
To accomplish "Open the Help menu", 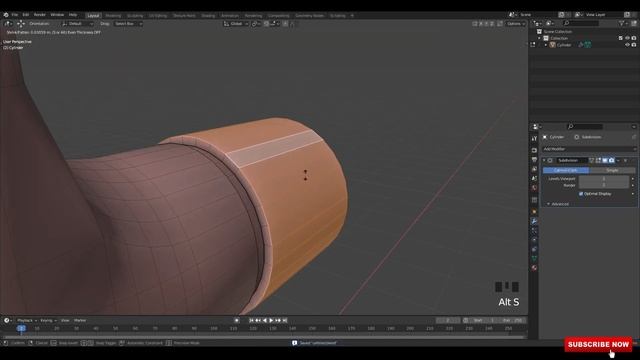I will point(73,15).
